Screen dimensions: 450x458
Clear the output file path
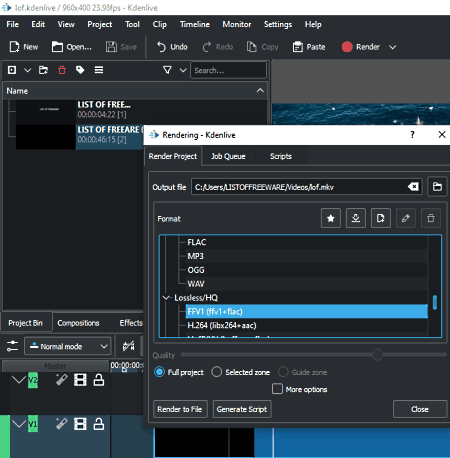point(413,187)
